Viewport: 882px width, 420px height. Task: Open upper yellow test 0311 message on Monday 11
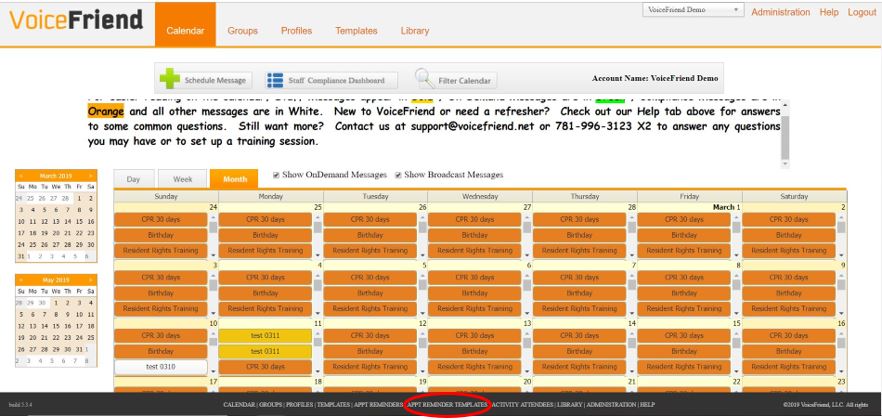tap(265, 336)
